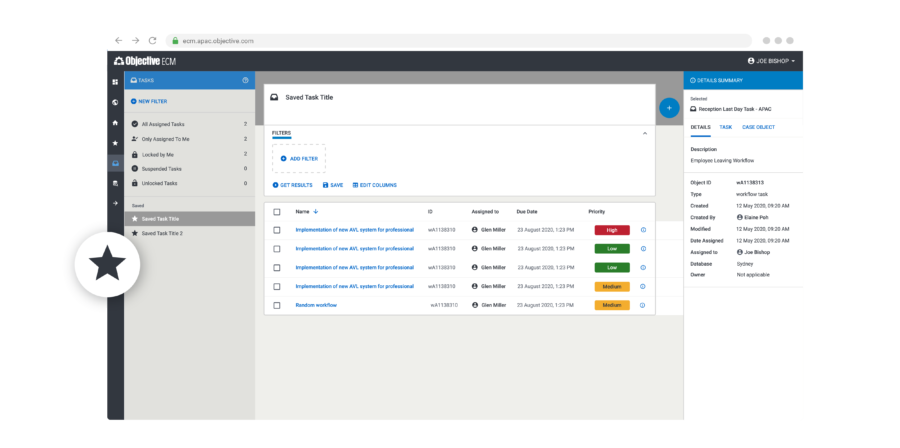Sort by Name column arrow
Screen dimensions: 900x448
coord(316,212)
